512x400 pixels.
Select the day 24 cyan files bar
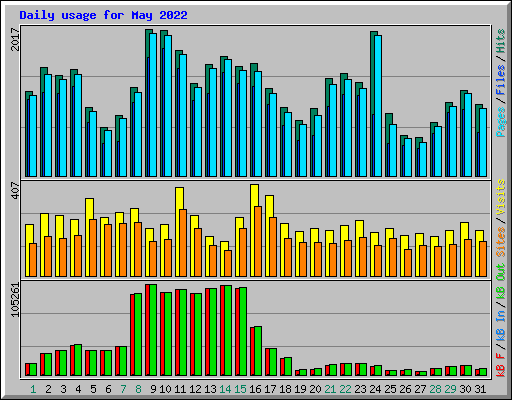(378, 106)
